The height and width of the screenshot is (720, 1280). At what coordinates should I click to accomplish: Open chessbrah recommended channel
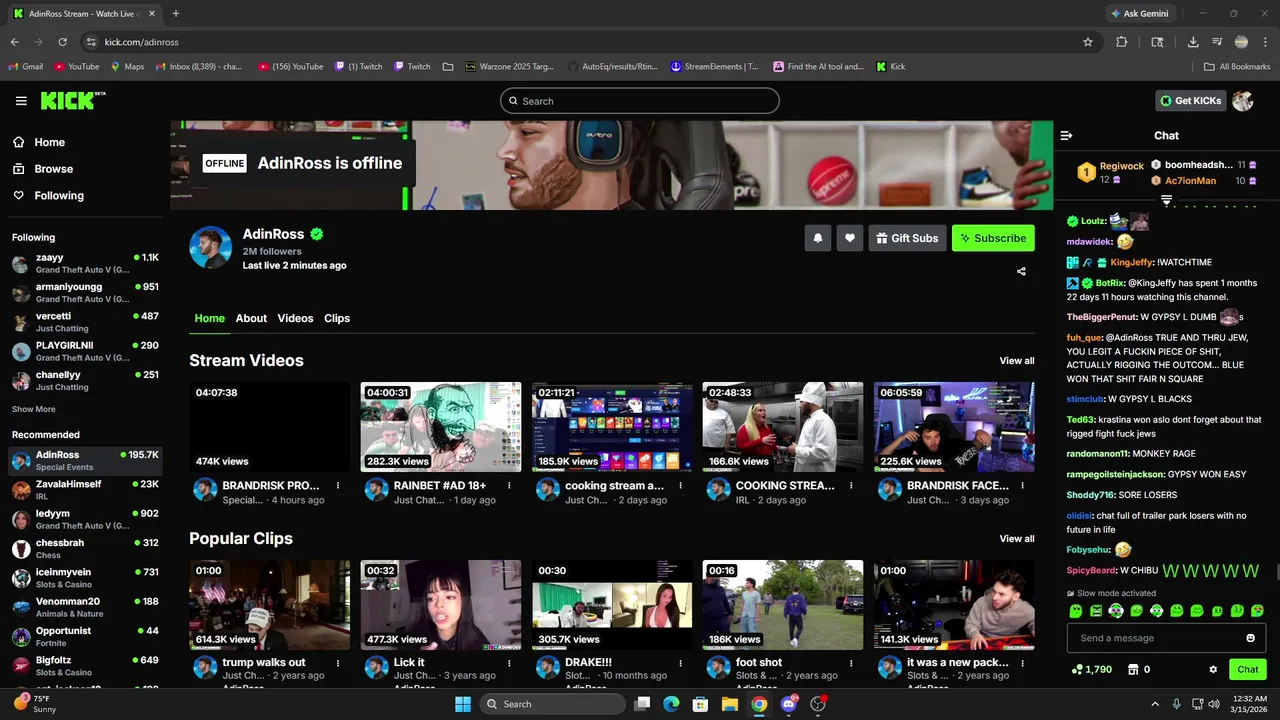[85, 549]
